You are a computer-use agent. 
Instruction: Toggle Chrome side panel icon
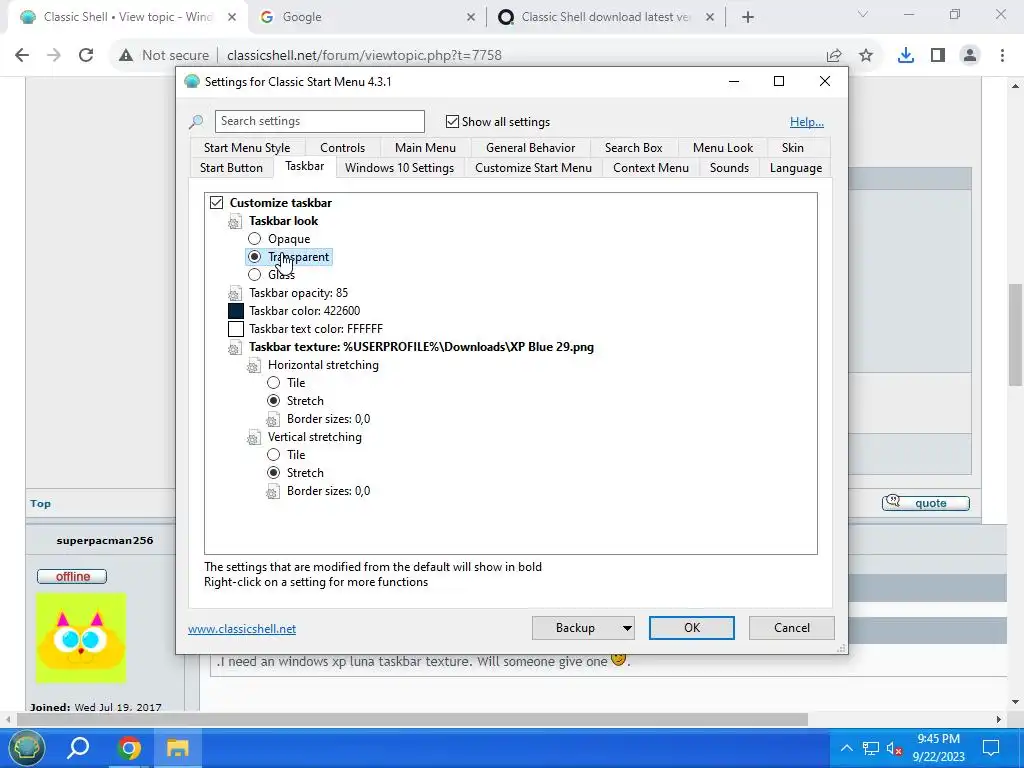click(938, 56)
